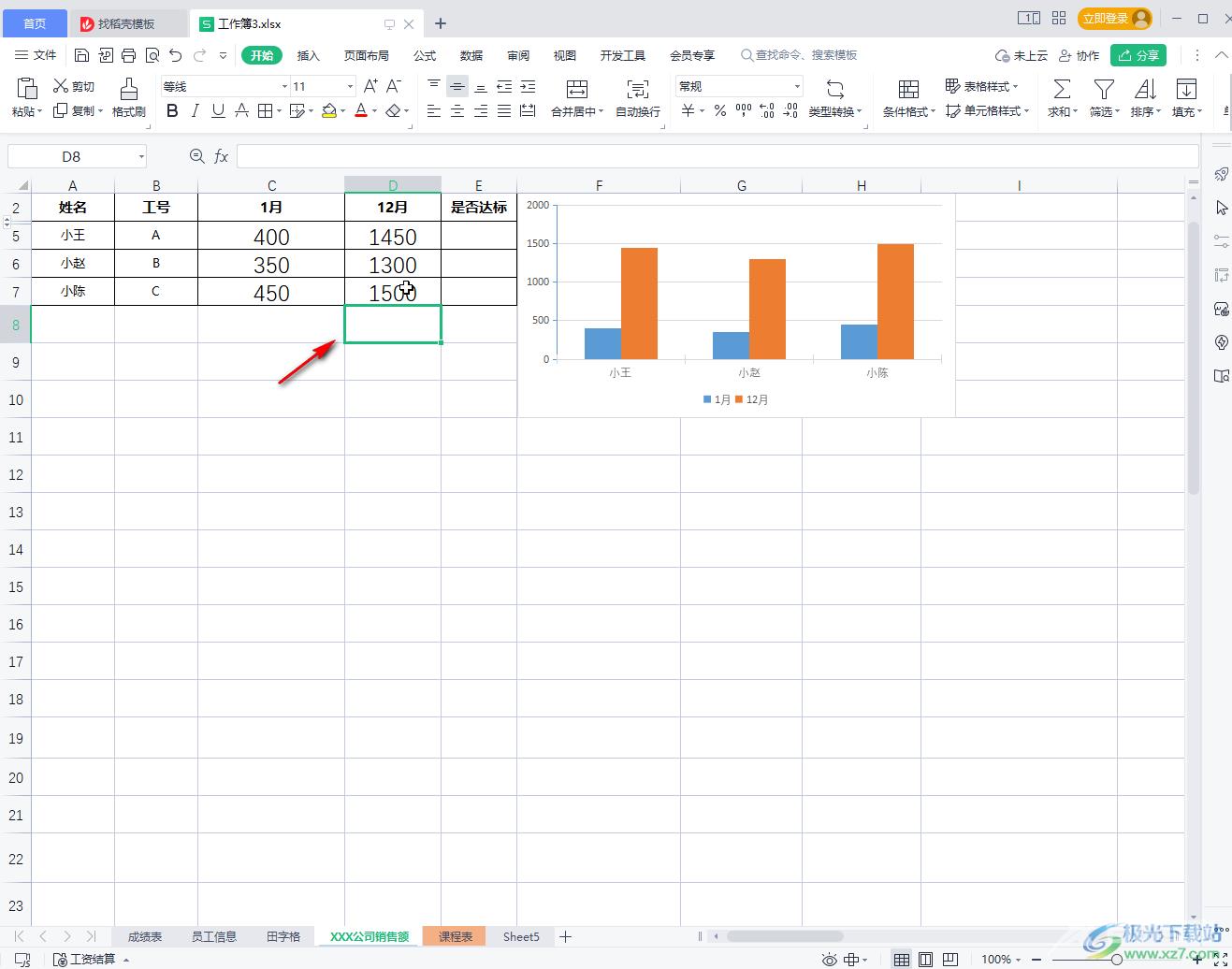Expand Cell Style (单元格样式) dropdown

click(x=1026, y=110)
